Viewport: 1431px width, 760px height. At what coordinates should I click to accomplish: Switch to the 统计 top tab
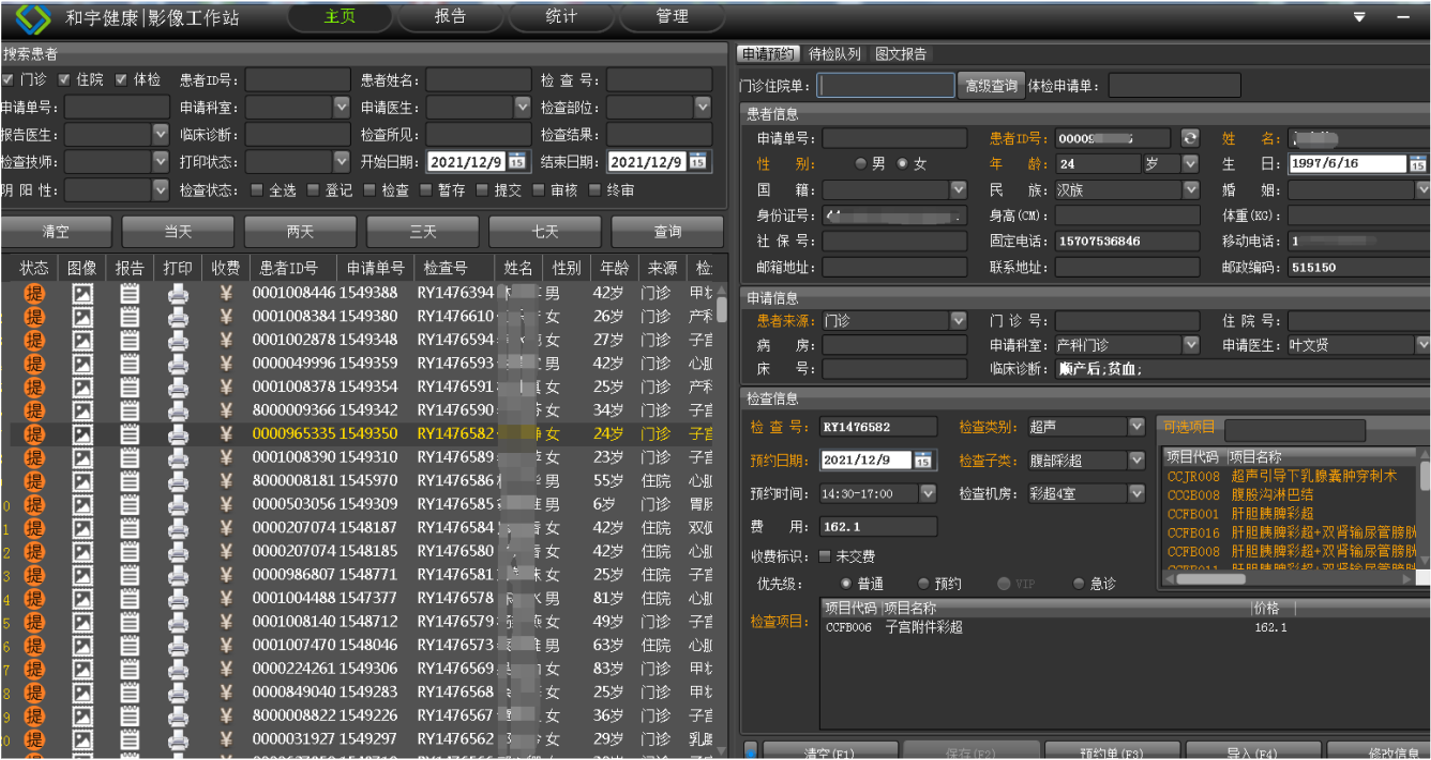click(561, 17)
